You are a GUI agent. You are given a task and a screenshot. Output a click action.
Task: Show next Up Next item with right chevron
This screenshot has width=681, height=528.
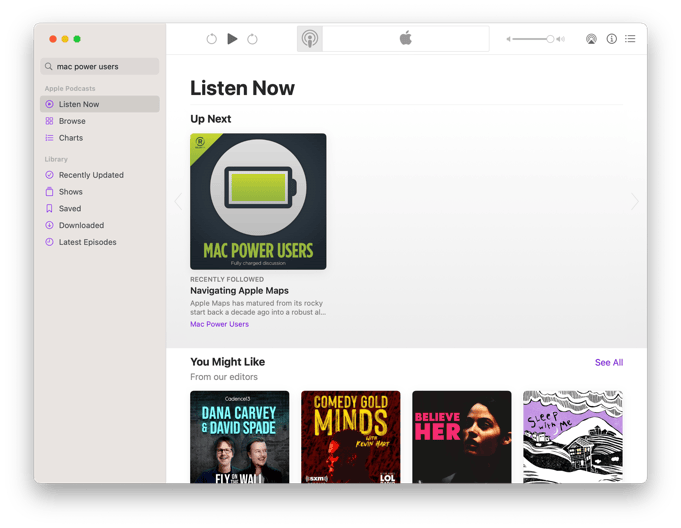pyautogui.click(x=635, y=201)
